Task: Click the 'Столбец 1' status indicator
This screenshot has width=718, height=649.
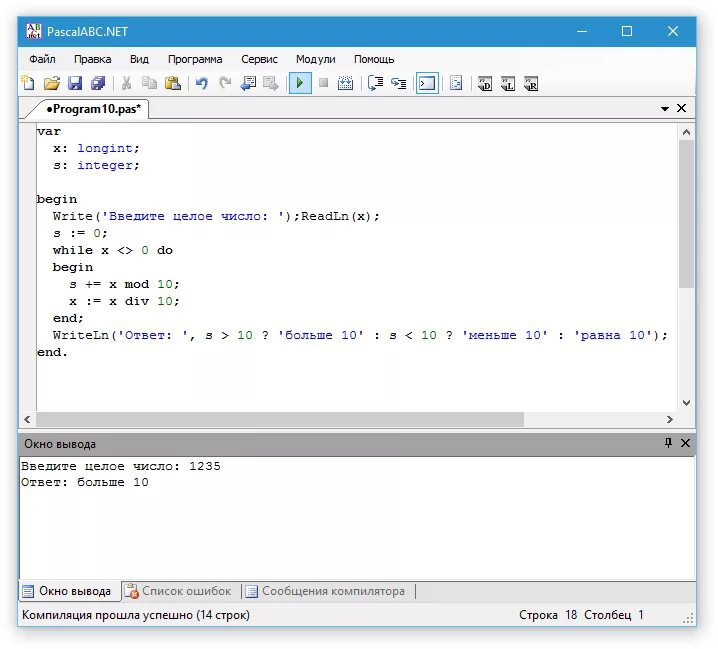Action: (614, 615)
